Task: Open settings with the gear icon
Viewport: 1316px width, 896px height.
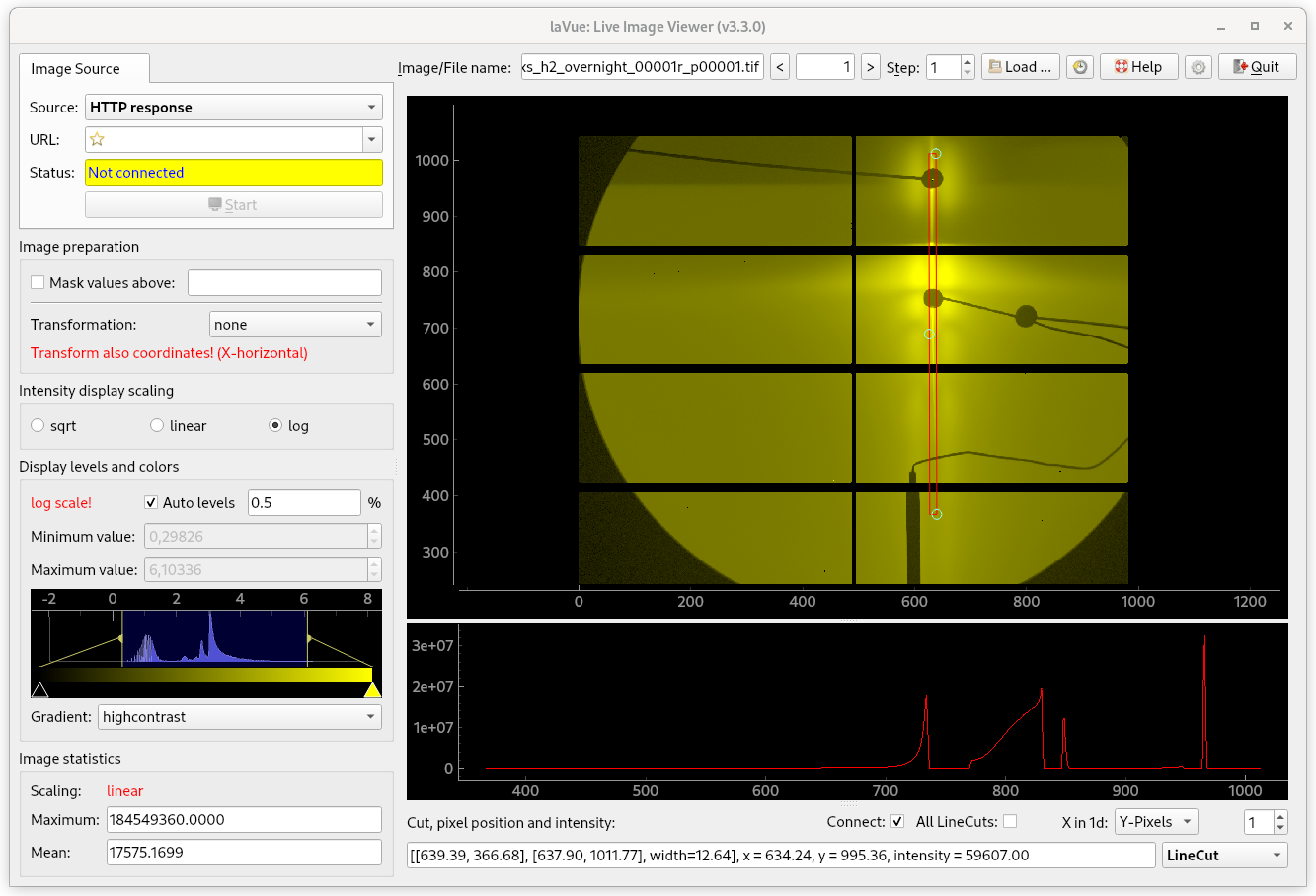Action: (x=1199, y=67)
